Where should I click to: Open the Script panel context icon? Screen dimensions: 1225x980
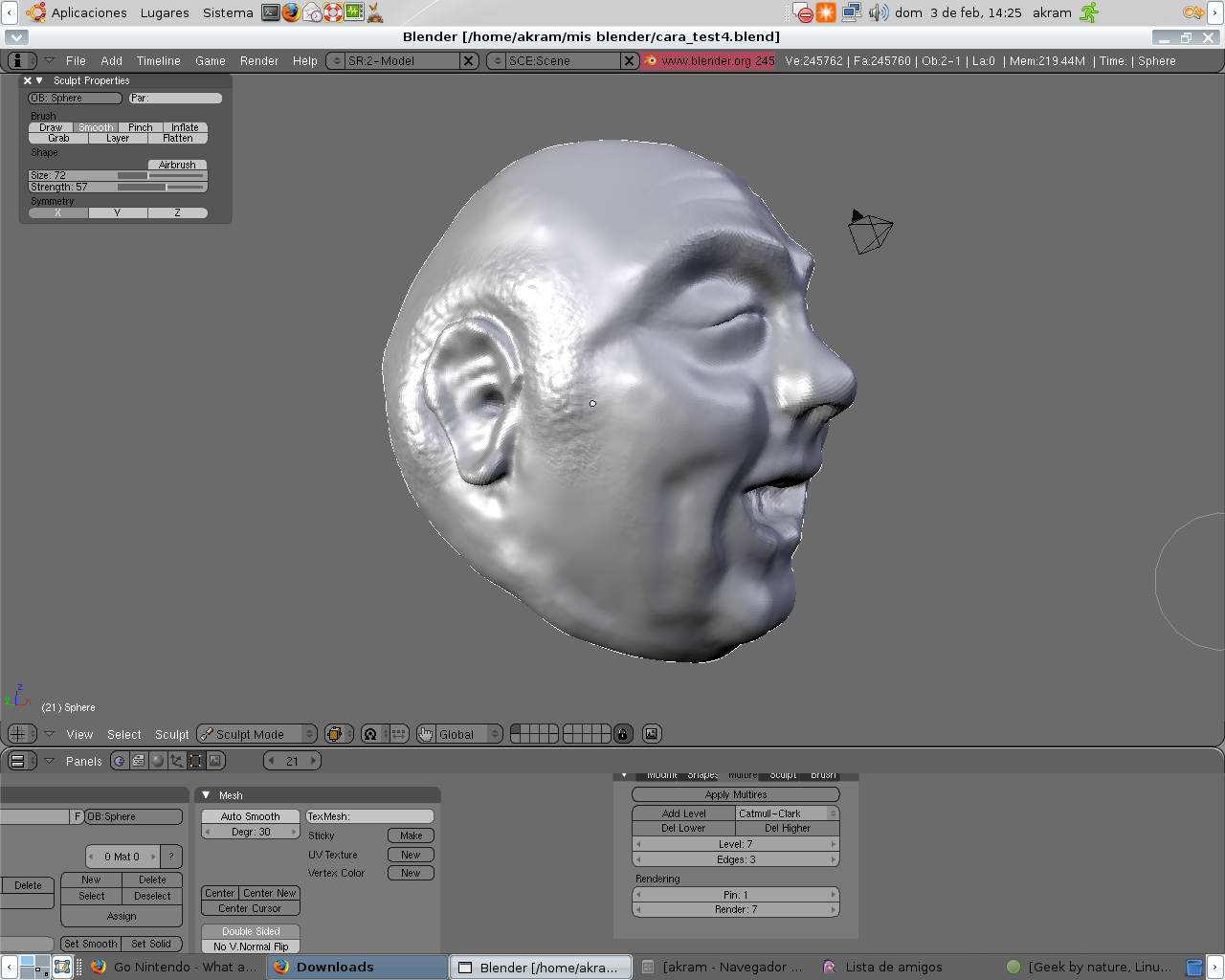point(139,761)
